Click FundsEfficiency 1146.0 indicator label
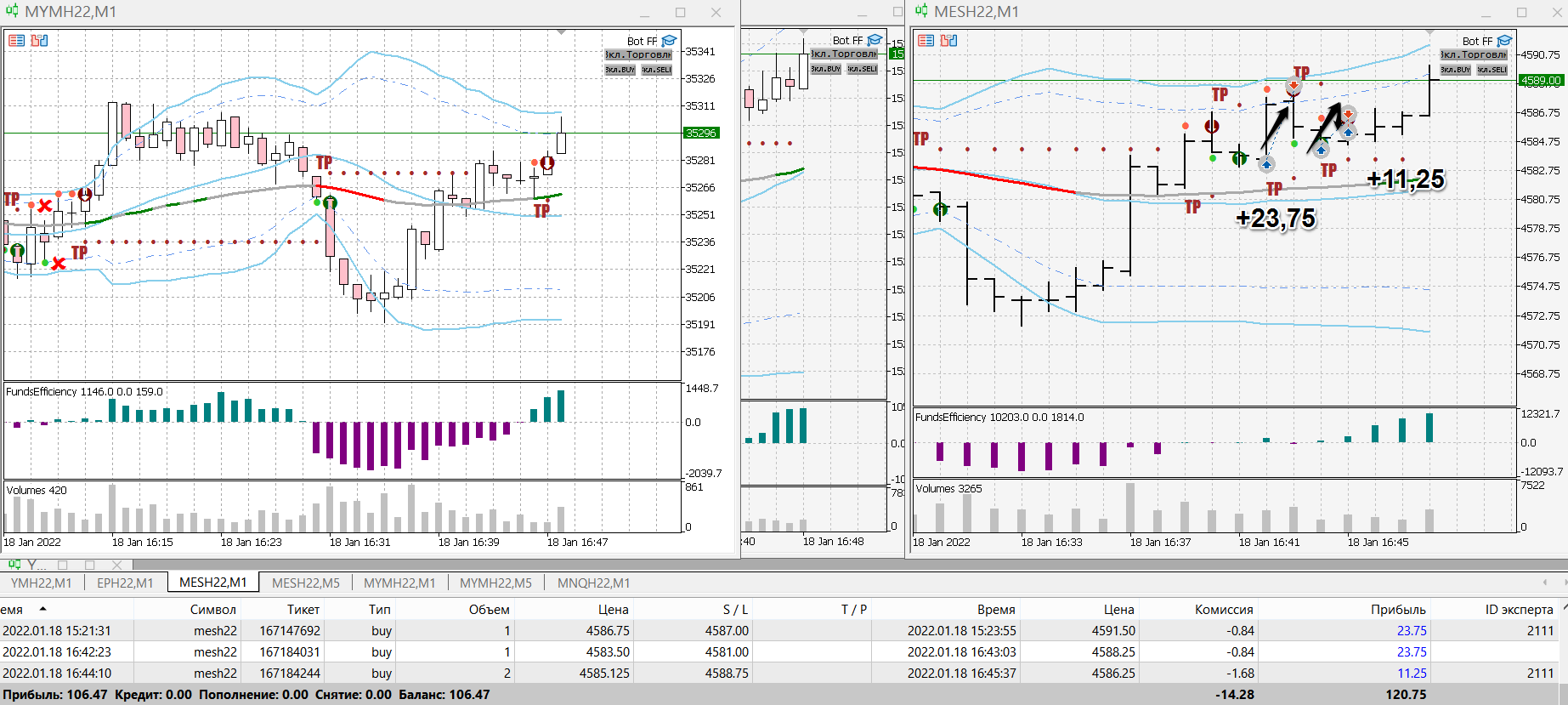 pos(84,392)
